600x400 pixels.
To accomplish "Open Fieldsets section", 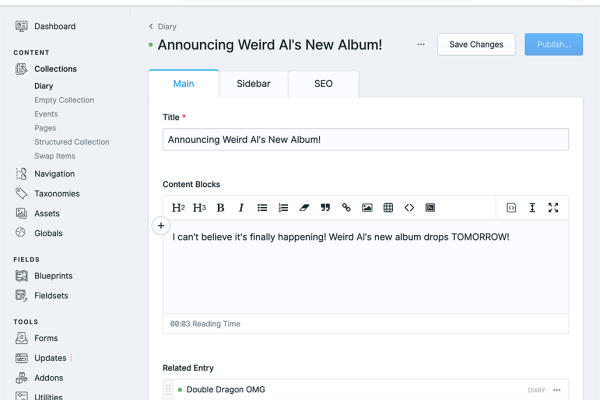I will (51, 296).
